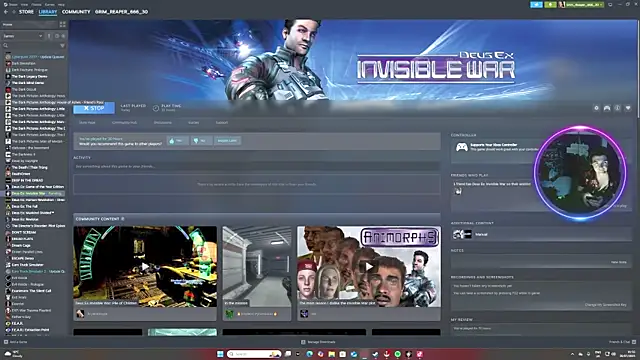Expand the Games collection dropdown
Viewport: 640px width, 360px height.
click(x=23, y=36)
